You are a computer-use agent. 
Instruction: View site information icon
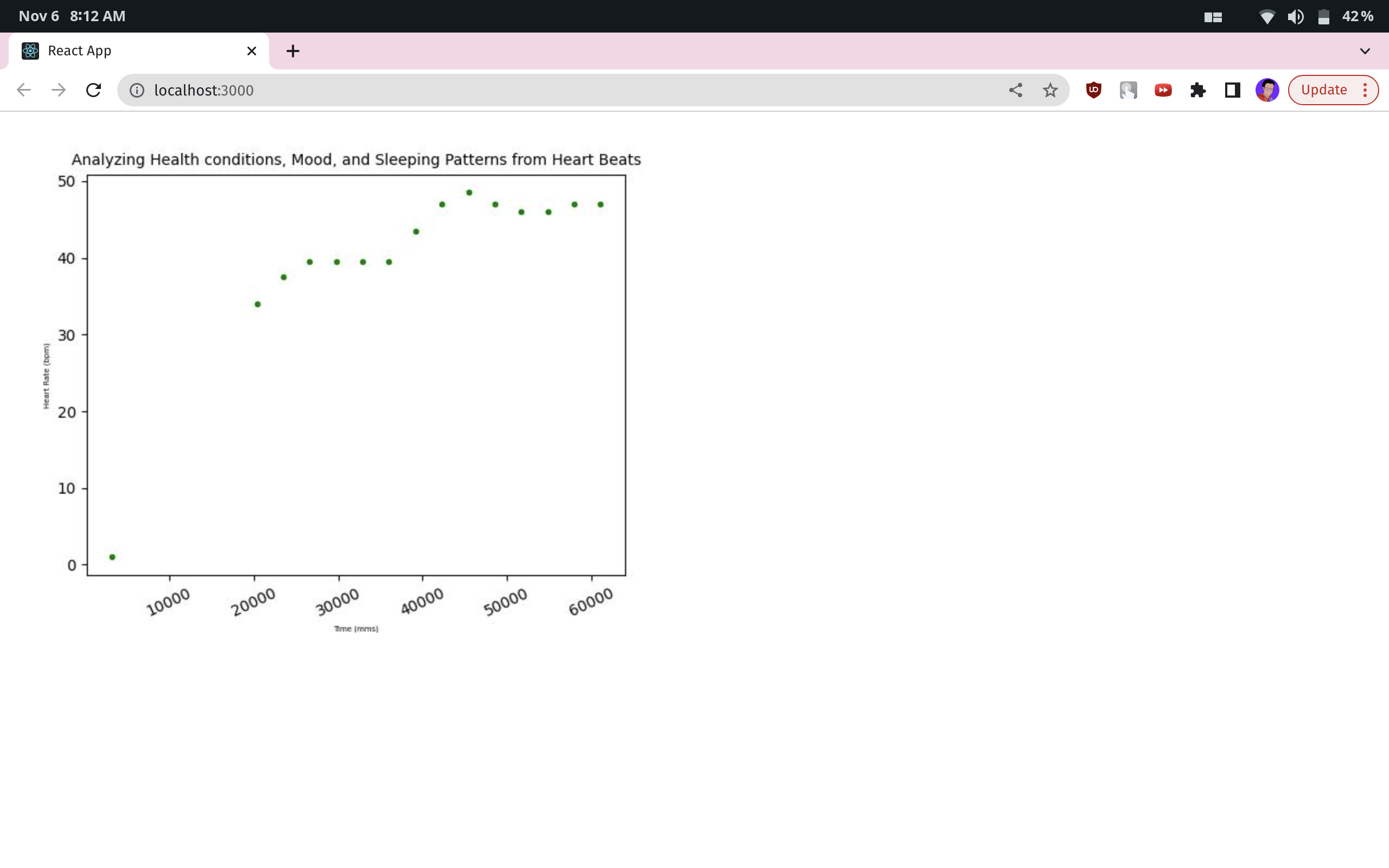137,90
